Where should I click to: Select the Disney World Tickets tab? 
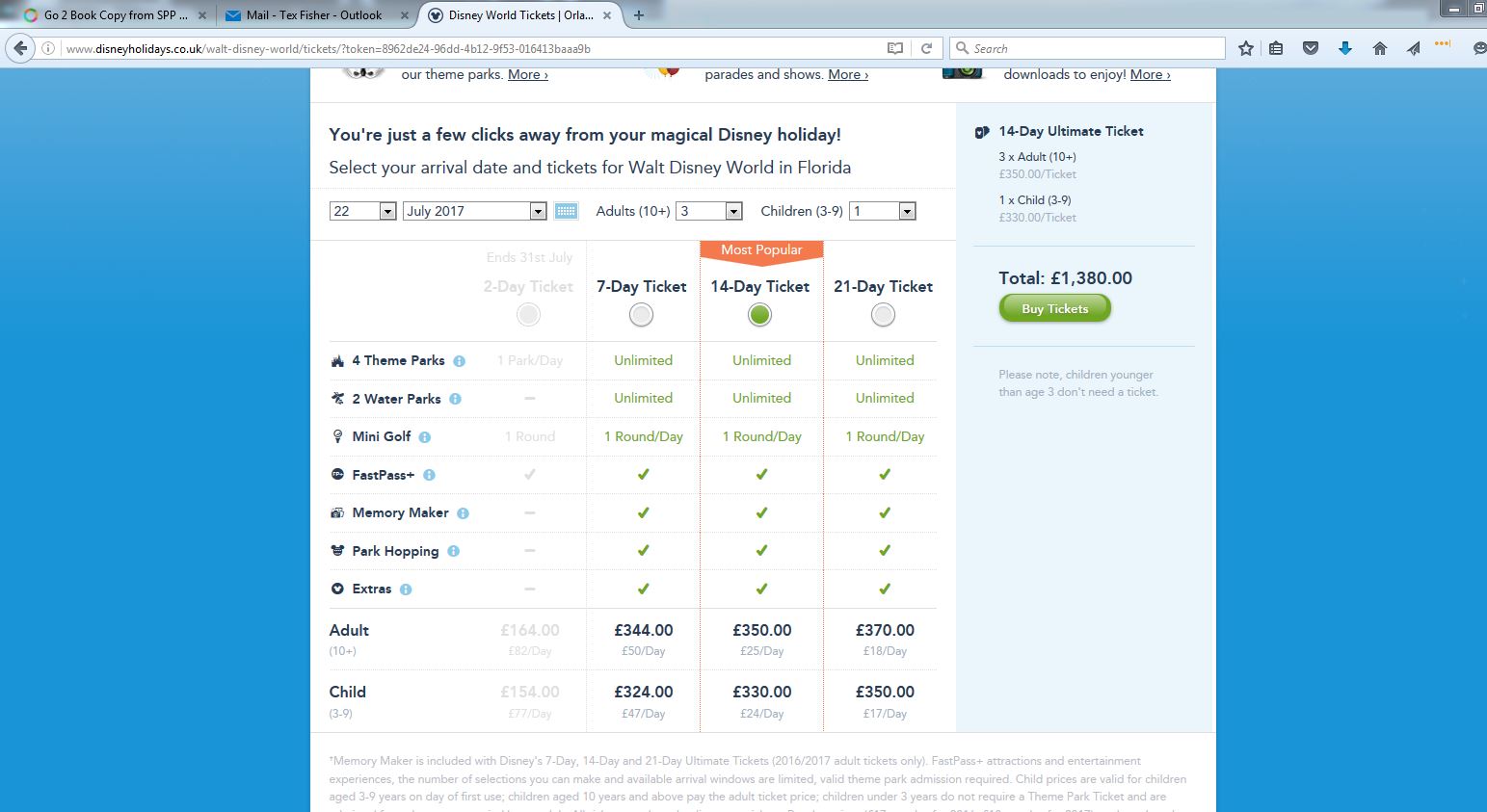click(520, 15)
